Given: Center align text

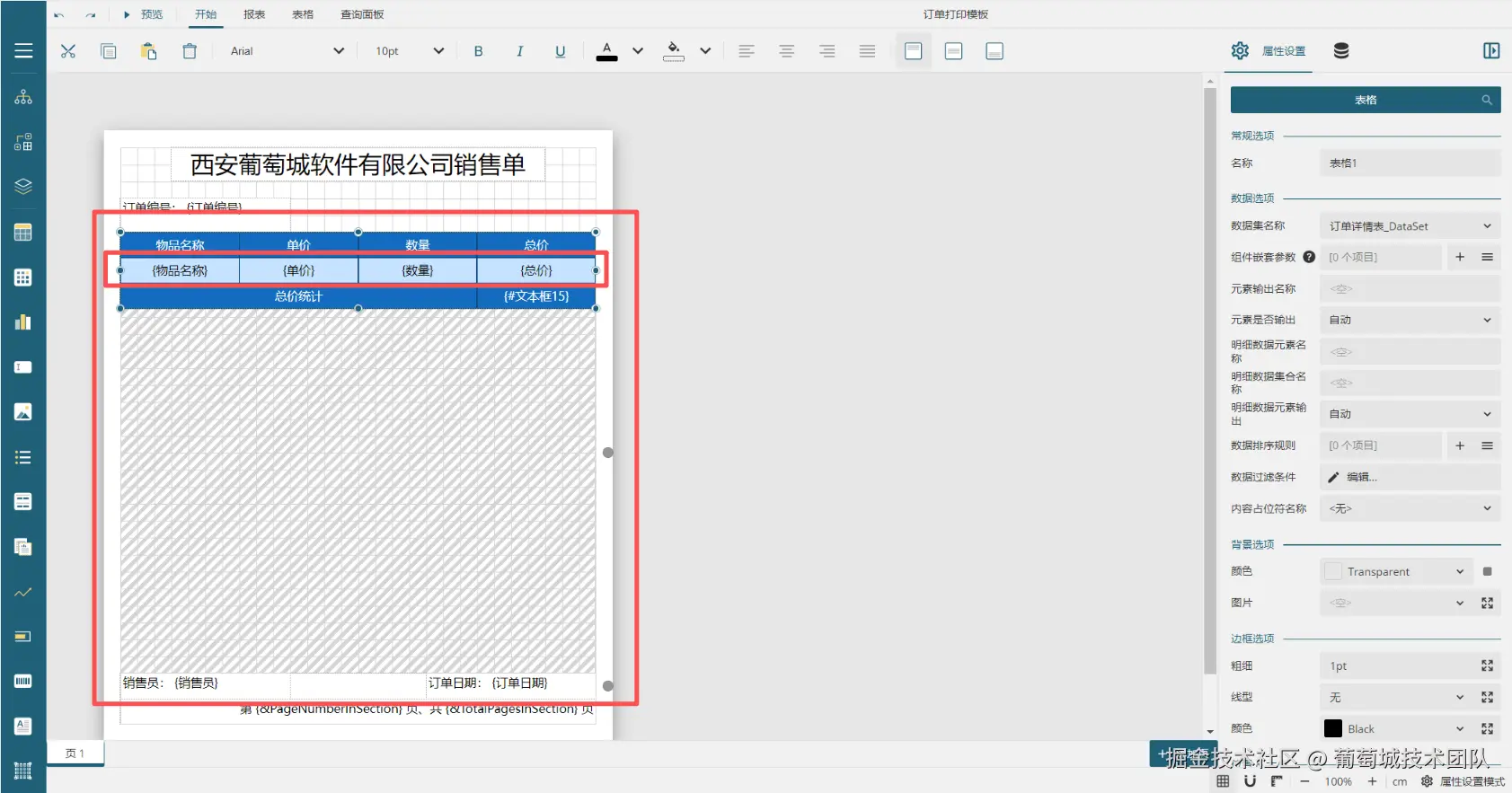Looking at the screenshot, I should click(x=787, y=51).
